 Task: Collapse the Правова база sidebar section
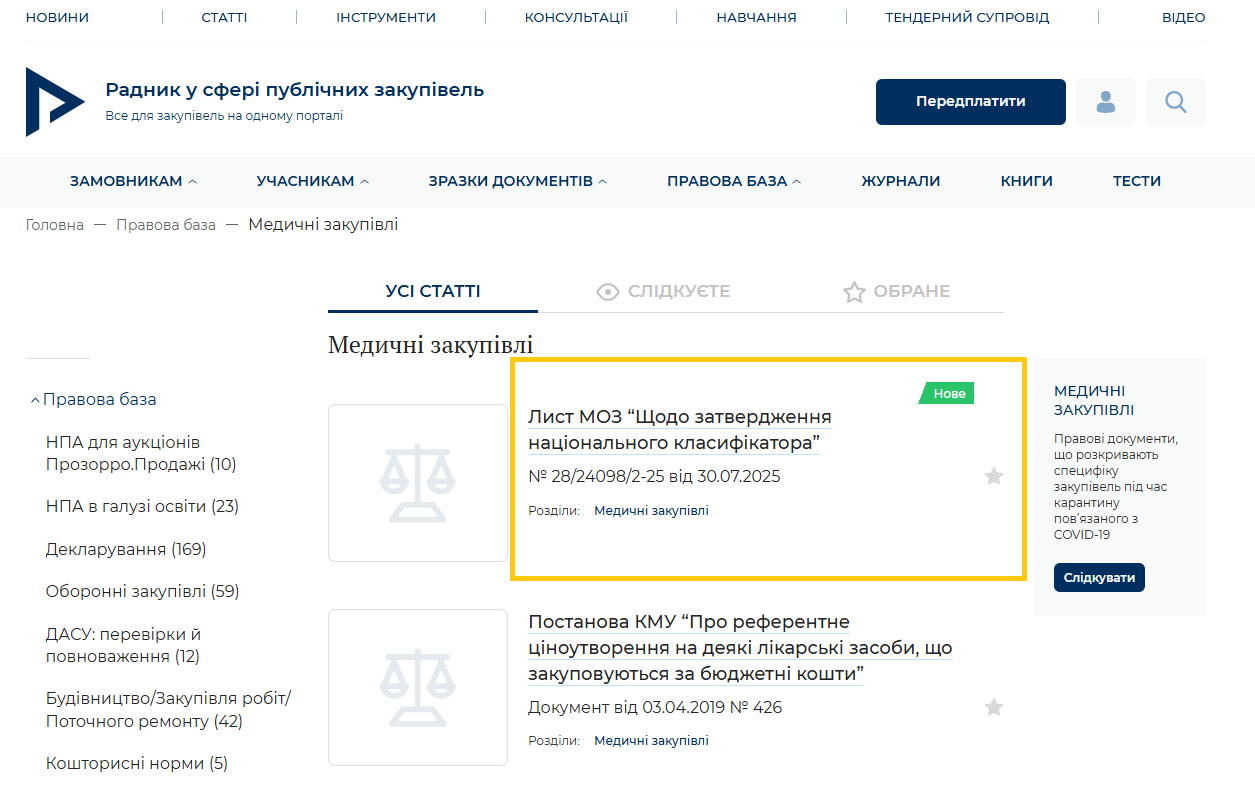click(x=93, y=399)
